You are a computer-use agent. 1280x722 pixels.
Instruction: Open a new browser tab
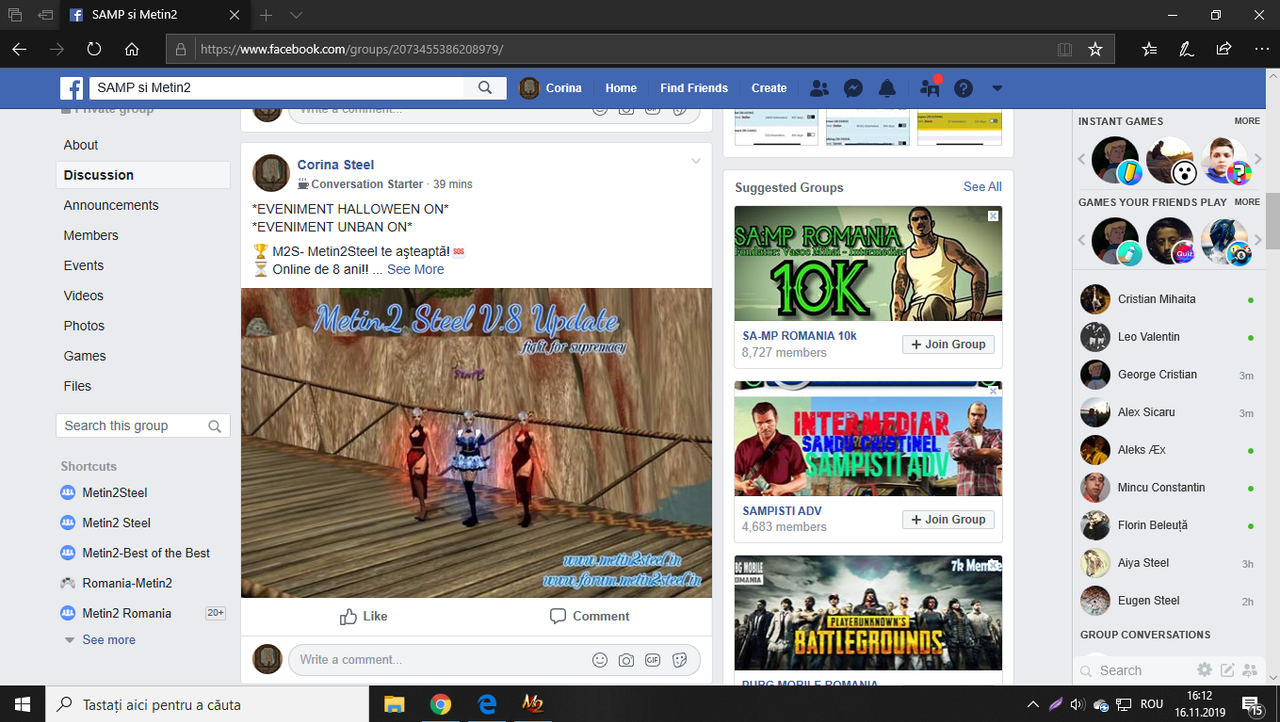(x=266, y=15)
